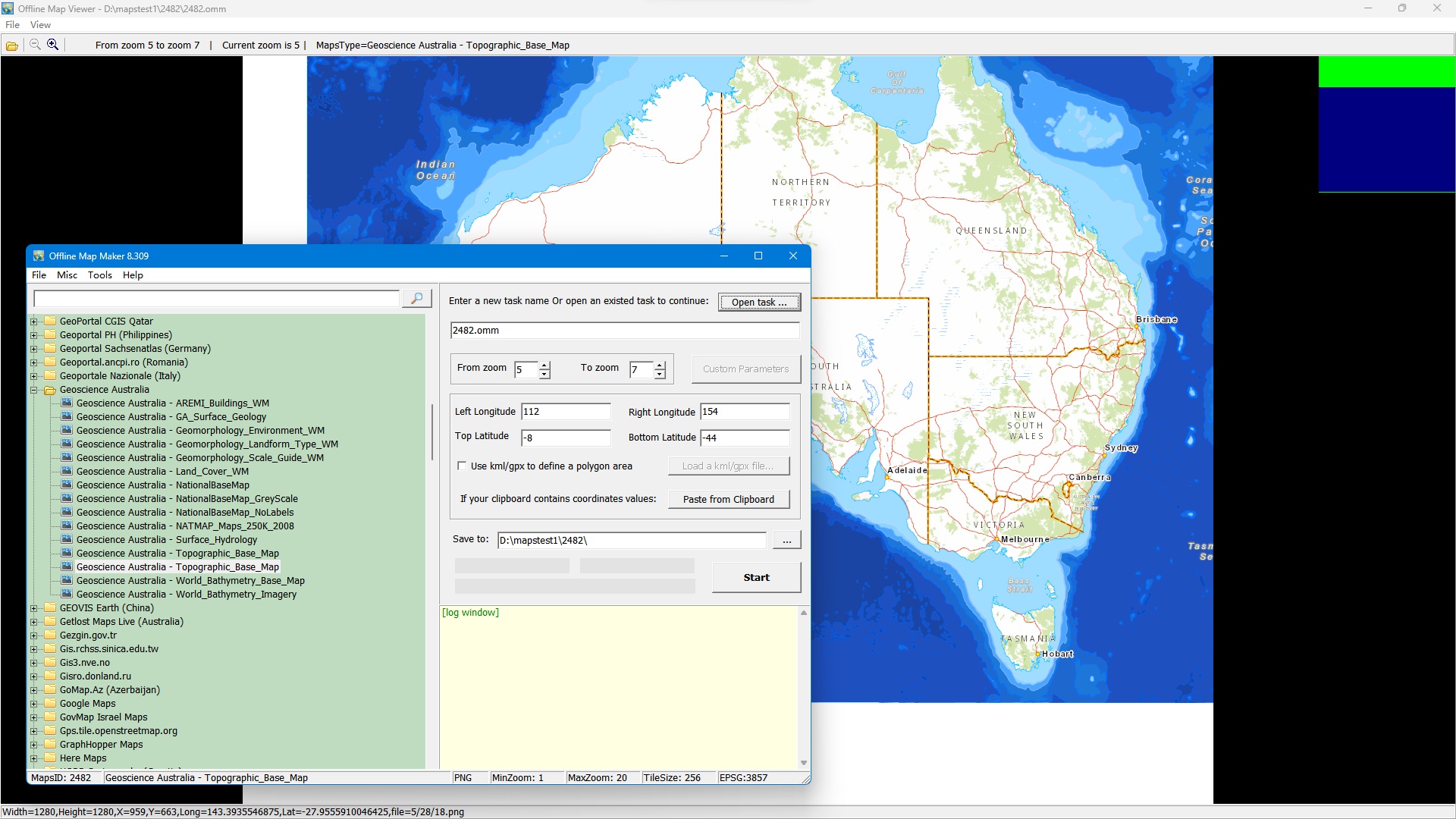Click the Left Longitude input field
This screenshot has height=819, width=1456.
point(566,412)
